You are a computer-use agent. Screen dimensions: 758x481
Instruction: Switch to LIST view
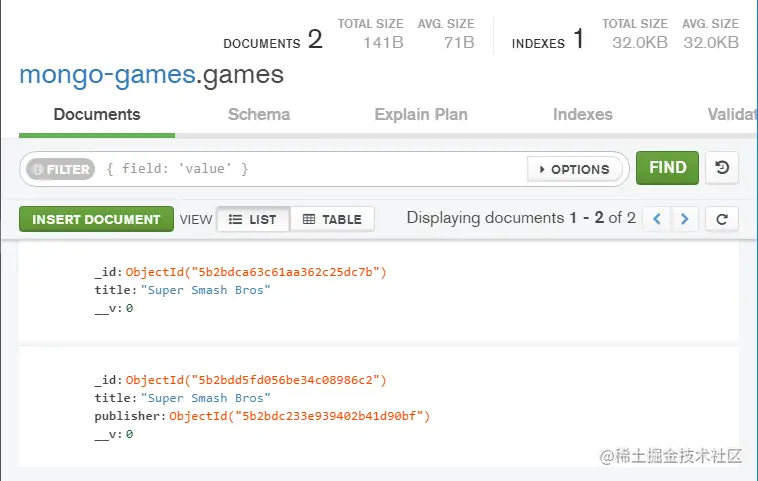253,219
